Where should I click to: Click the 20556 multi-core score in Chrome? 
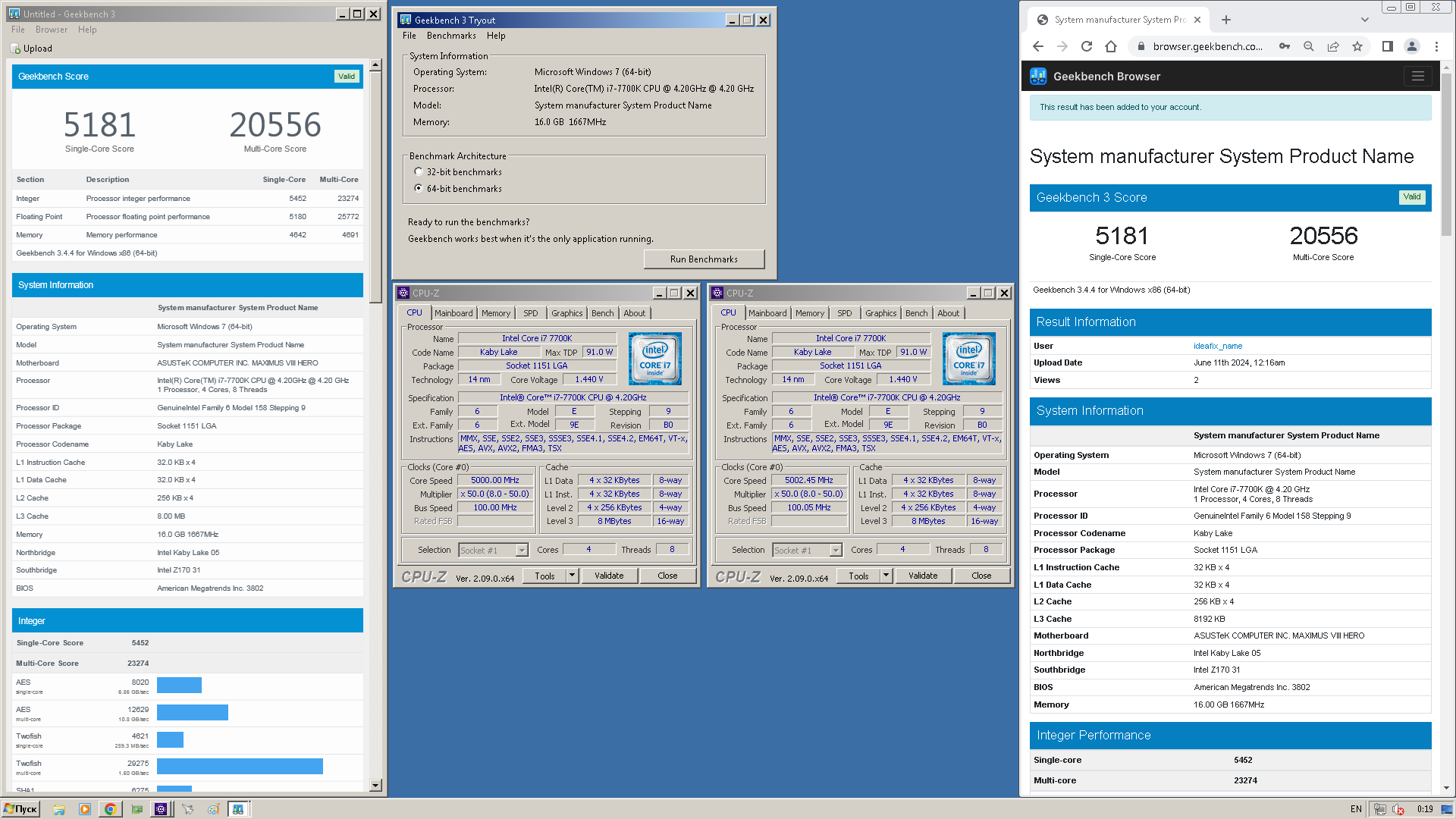point(1323,236)
